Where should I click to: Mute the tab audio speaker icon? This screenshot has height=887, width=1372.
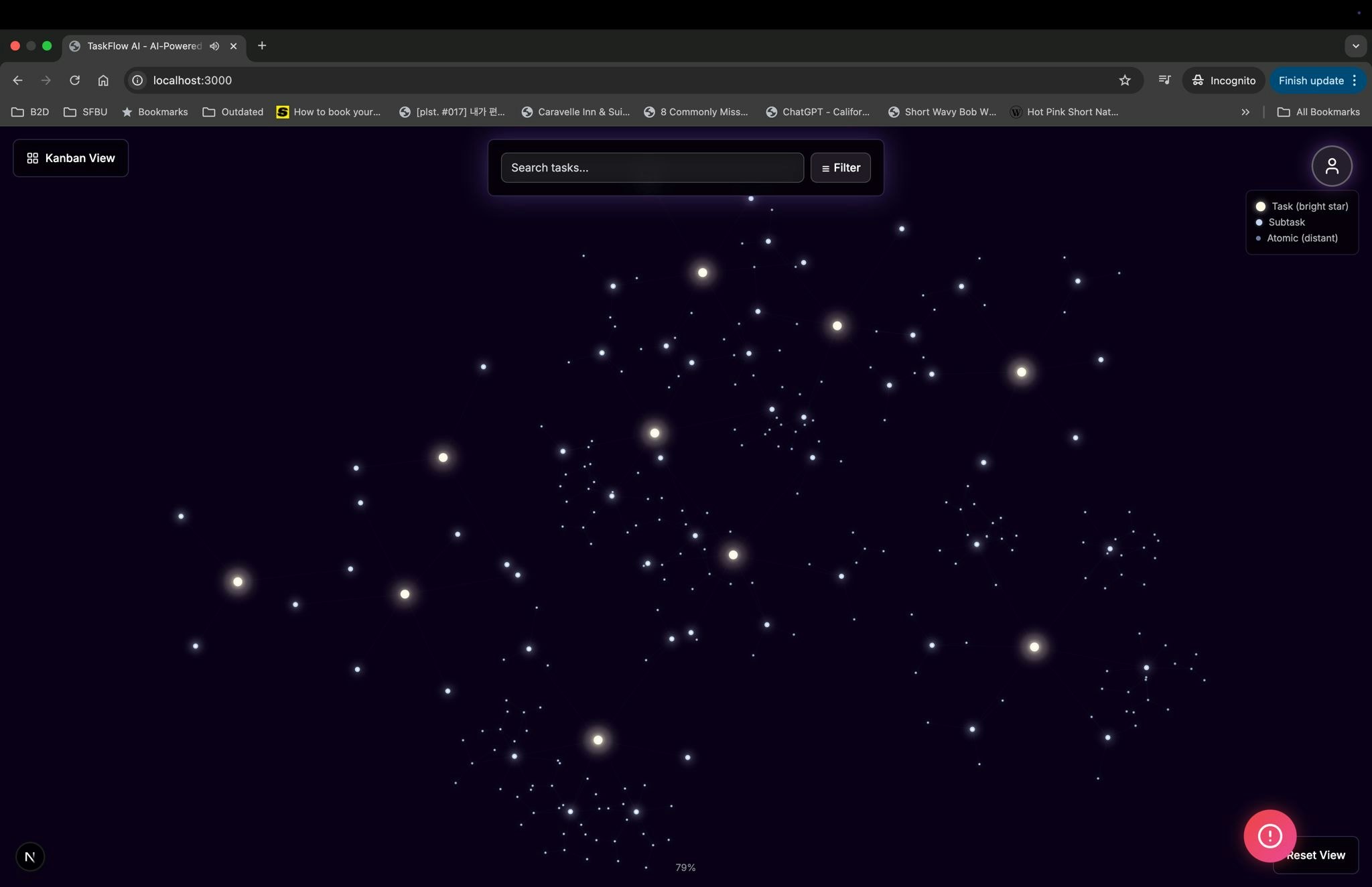coord(214,46)
